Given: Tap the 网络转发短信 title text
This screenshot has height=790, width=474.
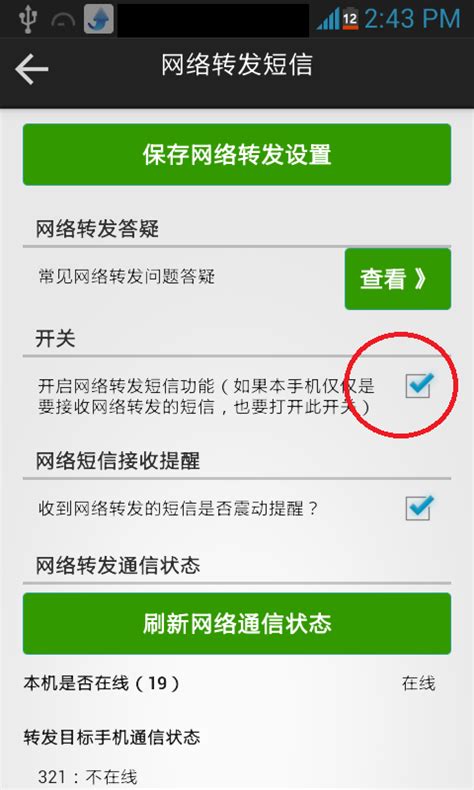Looking at the screenshot, I should pos(237,65).
